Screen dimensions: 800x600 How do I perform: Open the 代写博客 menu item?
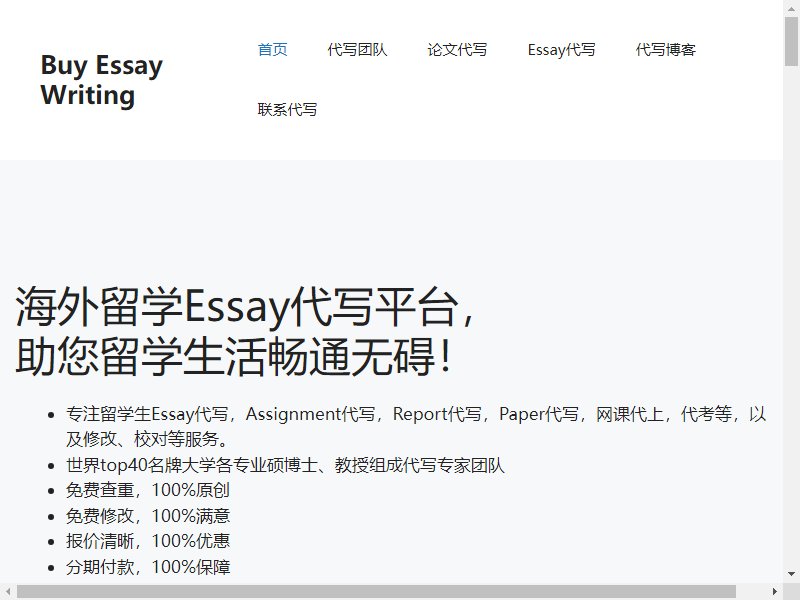[x=666, y=49]
